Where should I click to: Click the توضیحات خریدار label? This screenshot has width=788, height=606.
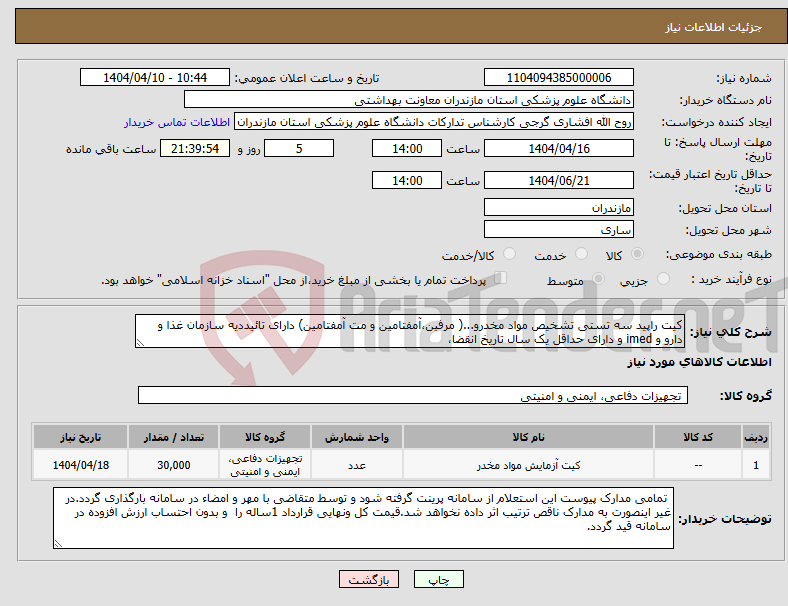[x=725, y=519]
